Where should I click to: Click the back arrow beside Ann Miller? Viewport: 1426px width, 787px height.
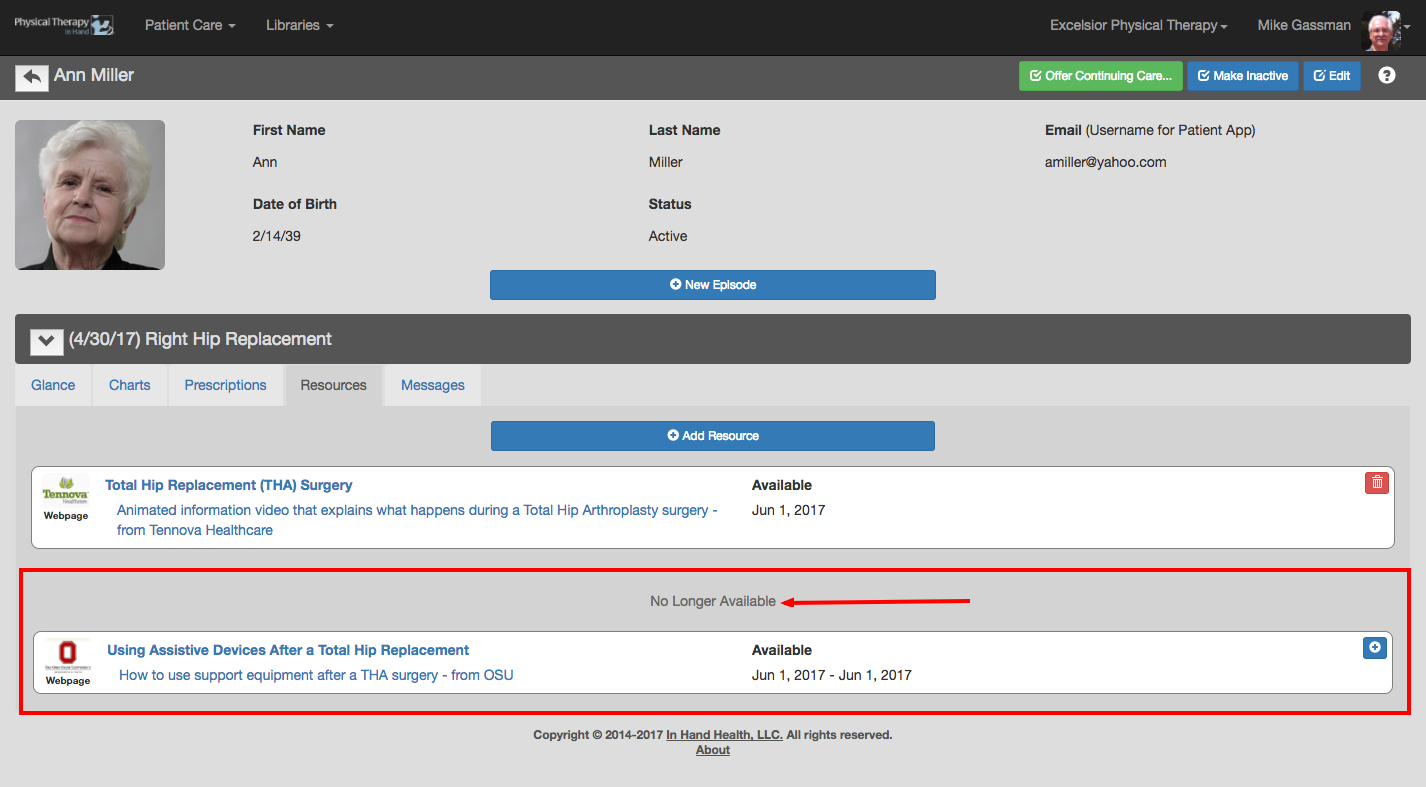(32, 77)
